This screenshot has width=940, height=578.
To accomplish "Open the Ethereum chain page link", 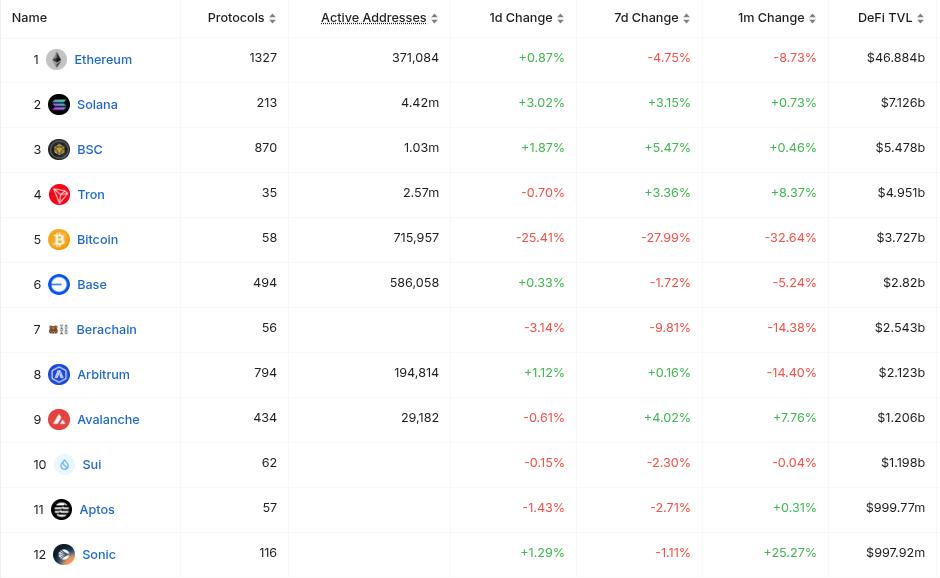I will click(x=103, y=60).
